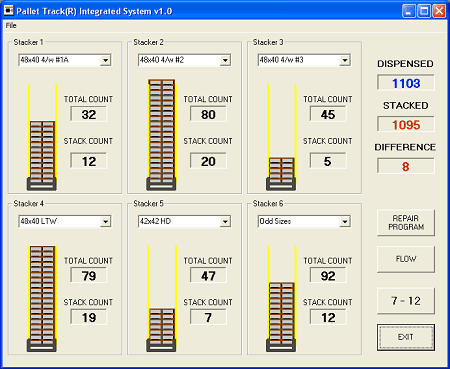Click the FLOW button

(406, 259)
